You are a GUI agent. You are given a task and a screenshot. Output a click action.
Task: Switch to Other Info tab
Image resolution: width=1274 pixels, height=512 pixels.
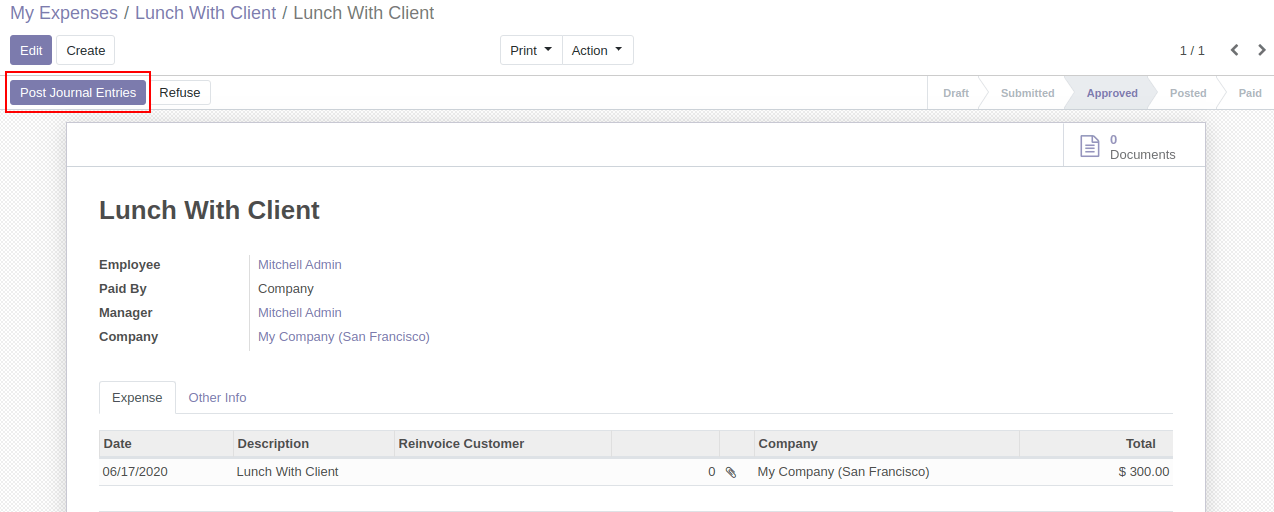[217, 397]
